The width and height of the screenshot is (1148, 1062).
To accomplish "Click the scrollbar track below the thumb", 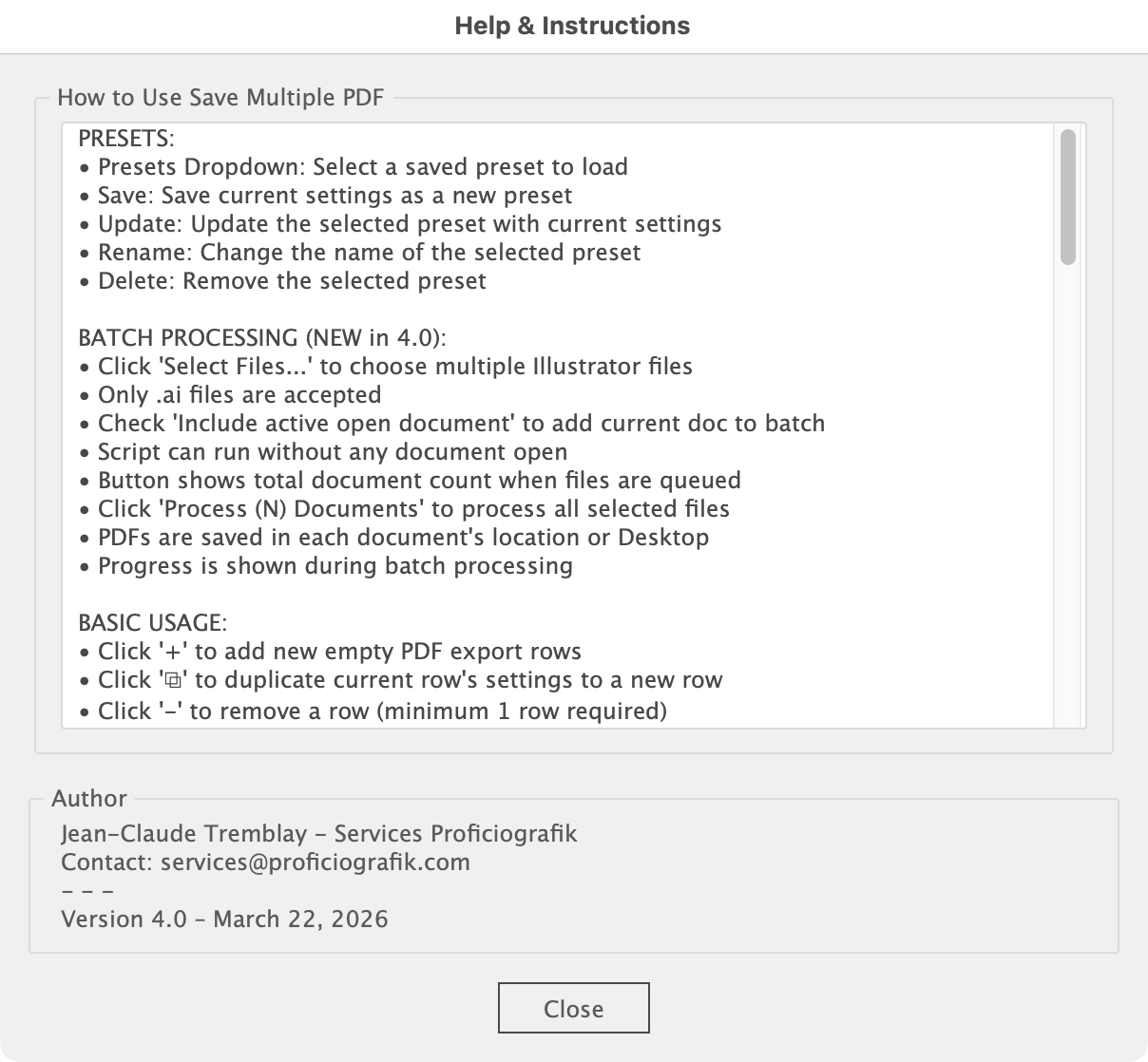I will pyautogui.click(x=1068, y=494).
